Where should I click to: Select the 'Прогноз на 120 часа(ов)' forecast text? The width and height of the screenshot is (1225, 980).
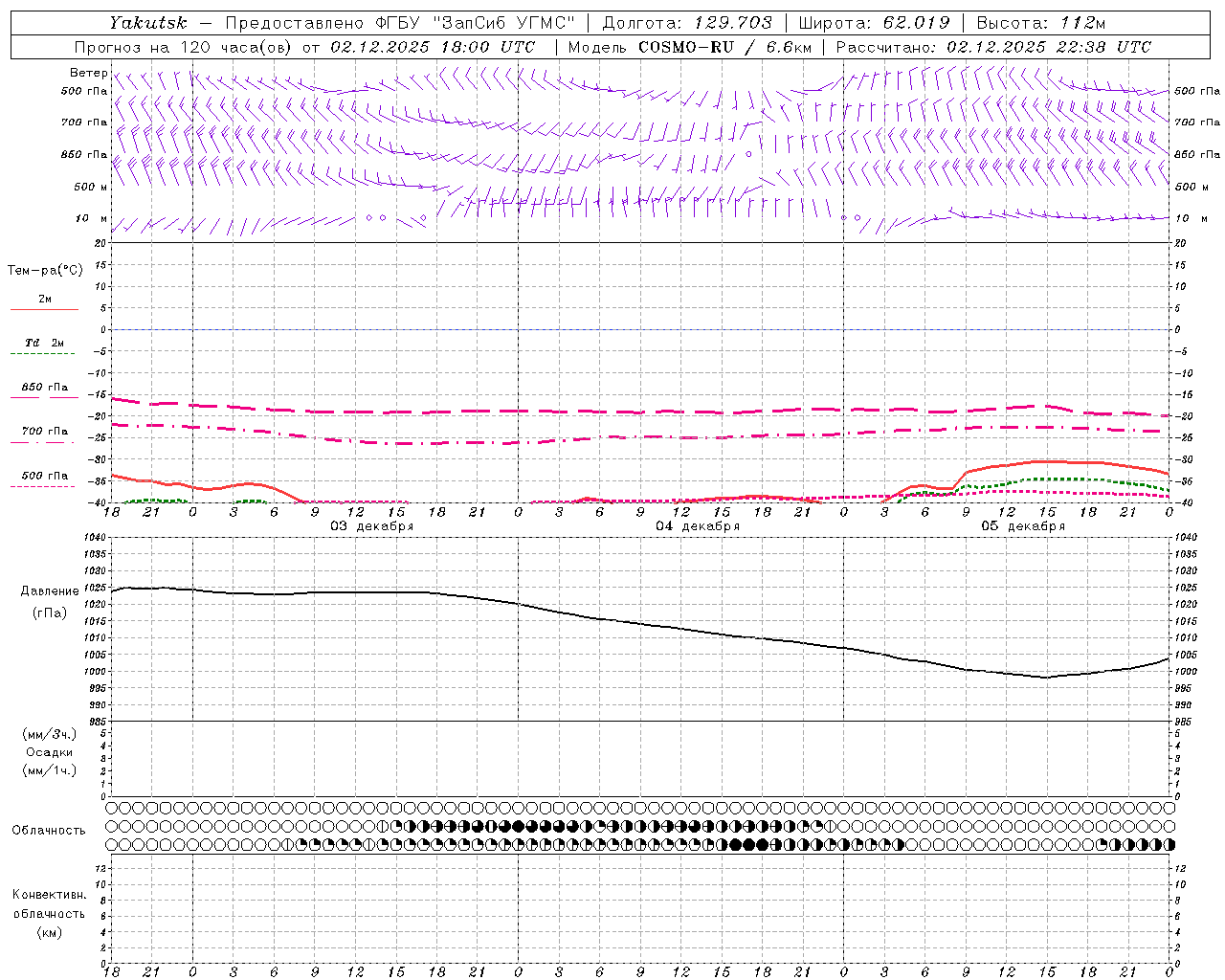coord(185,47)
